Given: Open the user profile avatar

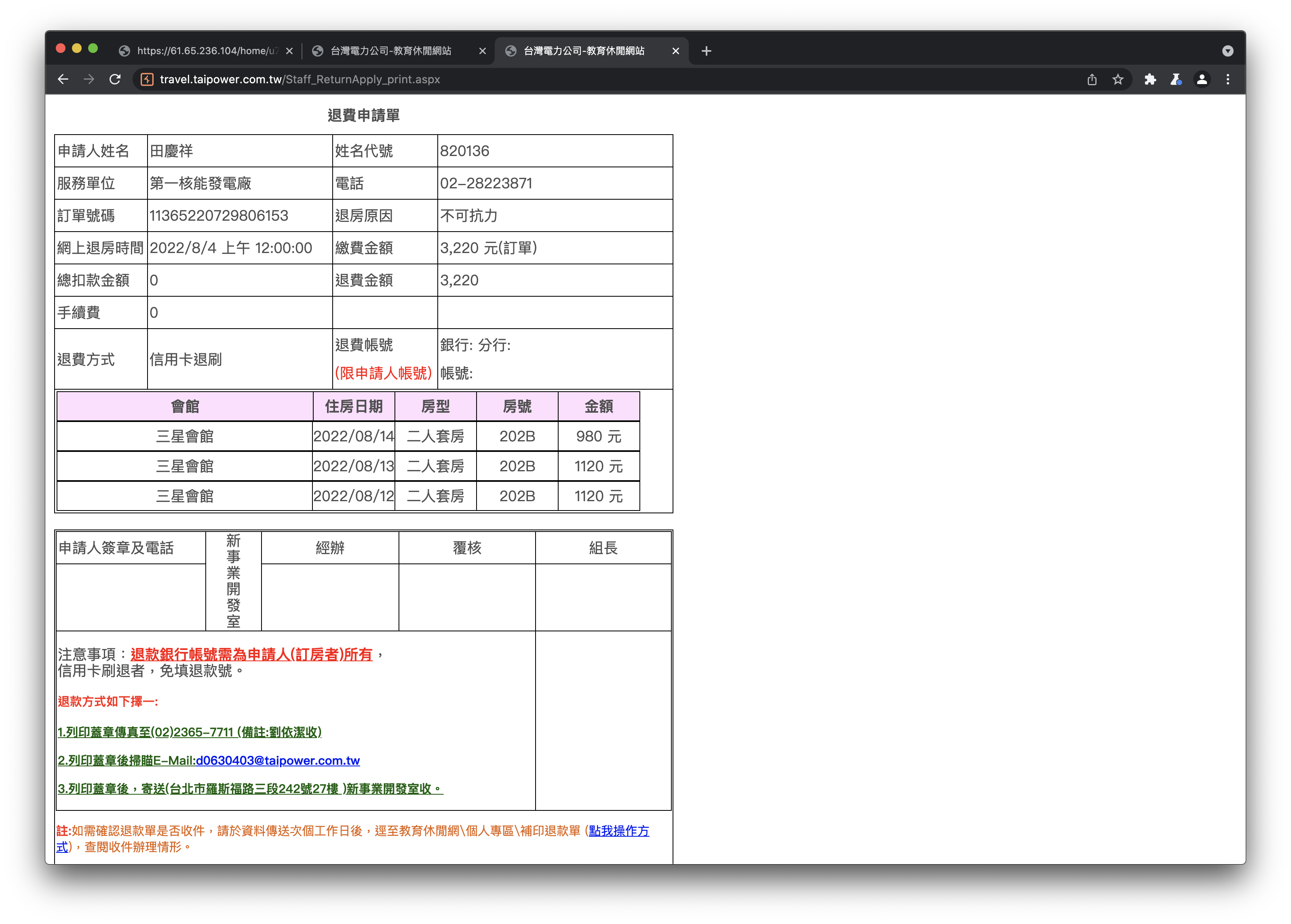Looking at the screenshot, I should tap(1202, 80).
